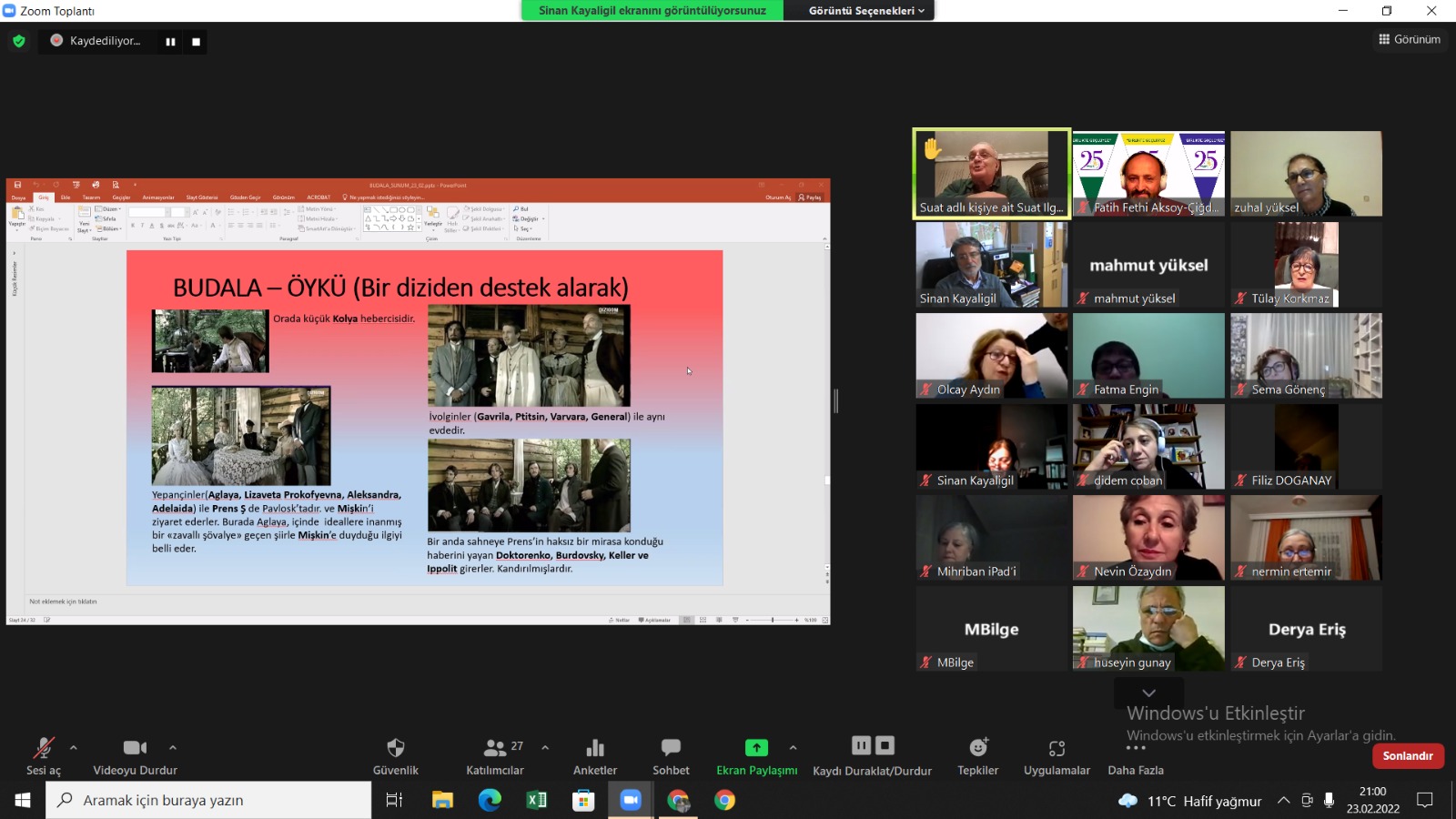Open the Görünüm view layout button
1456x819 pixels.
pyautogui.click(x=1410, y=39)
